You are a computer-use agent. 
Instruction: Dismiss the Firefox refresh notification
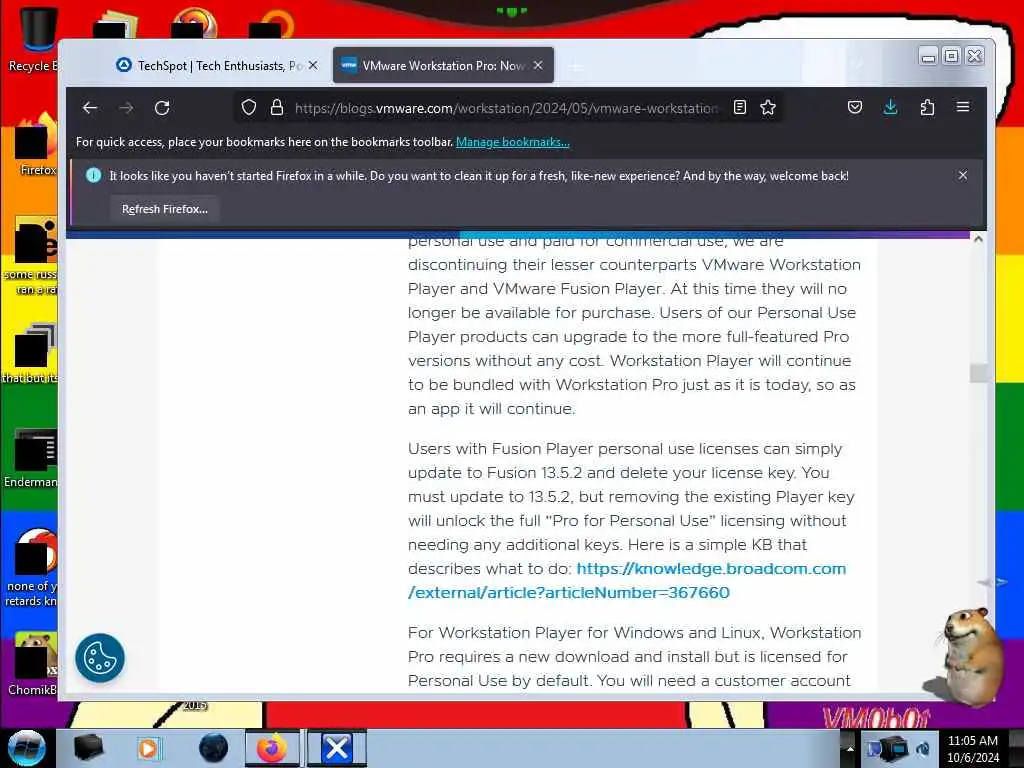[x=963, y=175]
